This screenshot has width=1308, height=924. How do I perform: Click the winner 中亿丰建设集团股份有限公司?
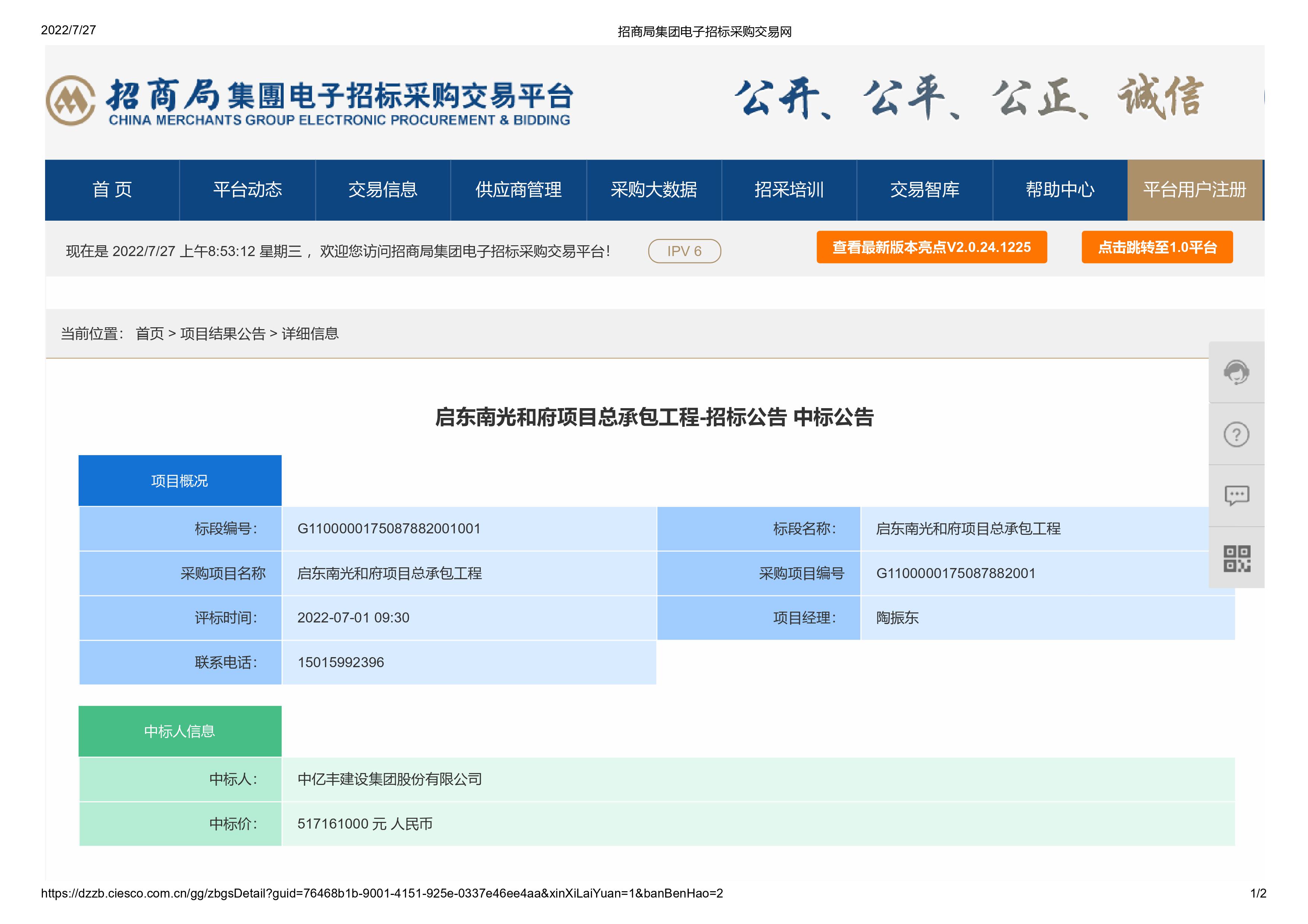point(390,779)
